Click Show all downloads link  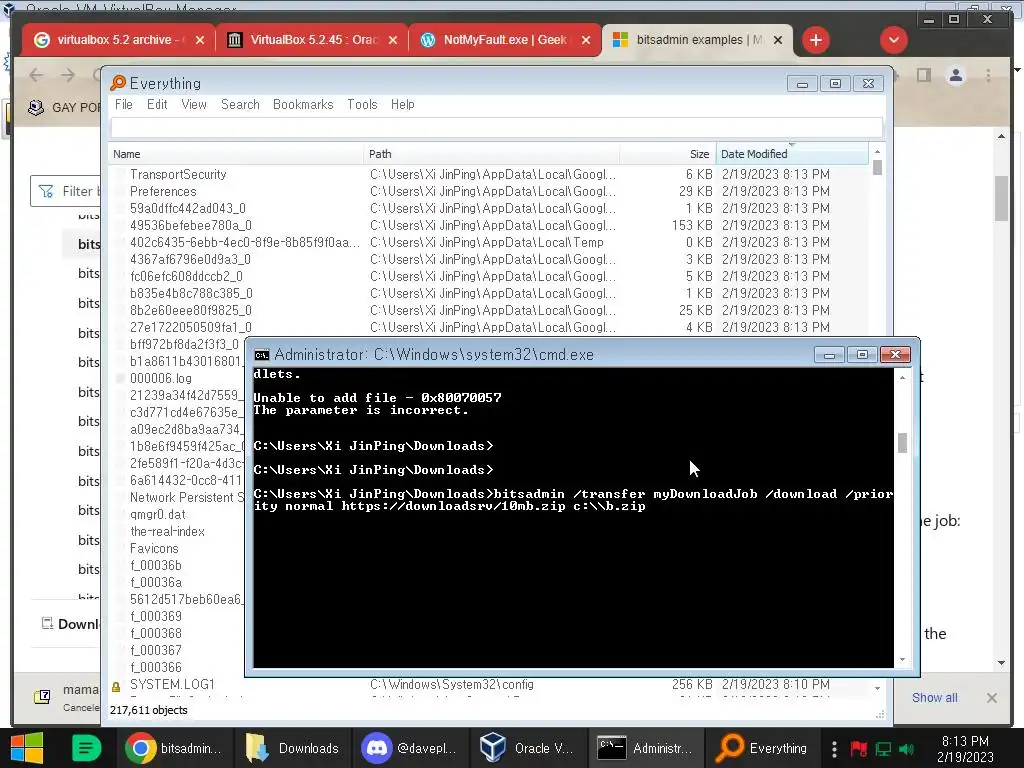(935, 697)
